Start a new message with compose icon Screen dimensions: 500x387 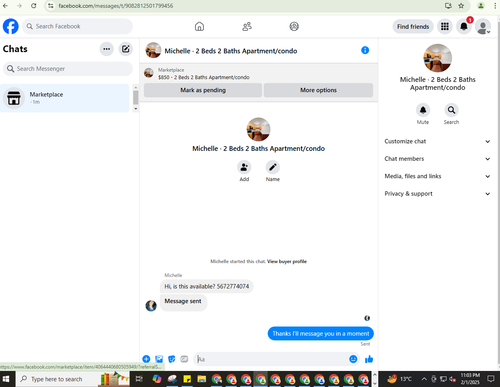pyautogui.click(x=125, y=49)
